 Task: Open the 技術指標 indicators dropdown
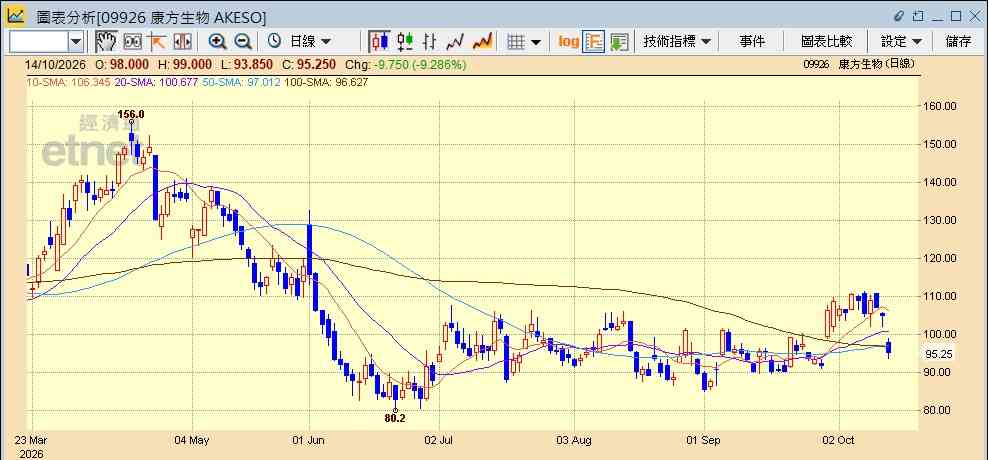677,42
